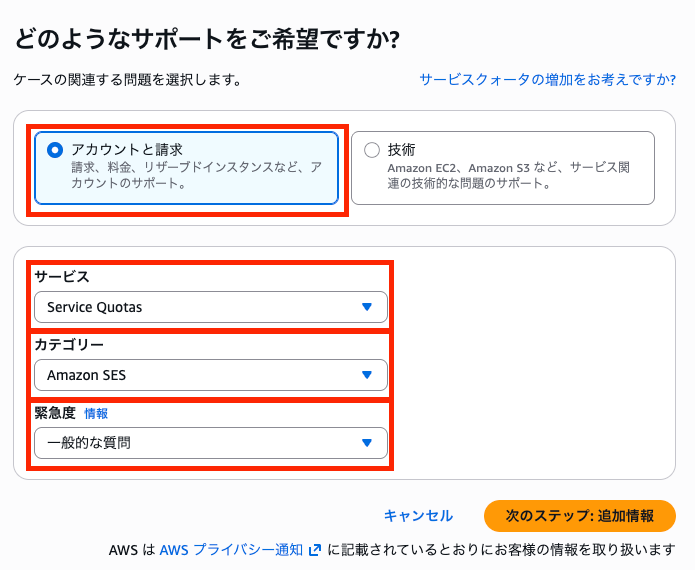The image size is (695, 570).
Task: Click the blue arrow in 一般的な質問 dropdown
Action: point(367,442)
